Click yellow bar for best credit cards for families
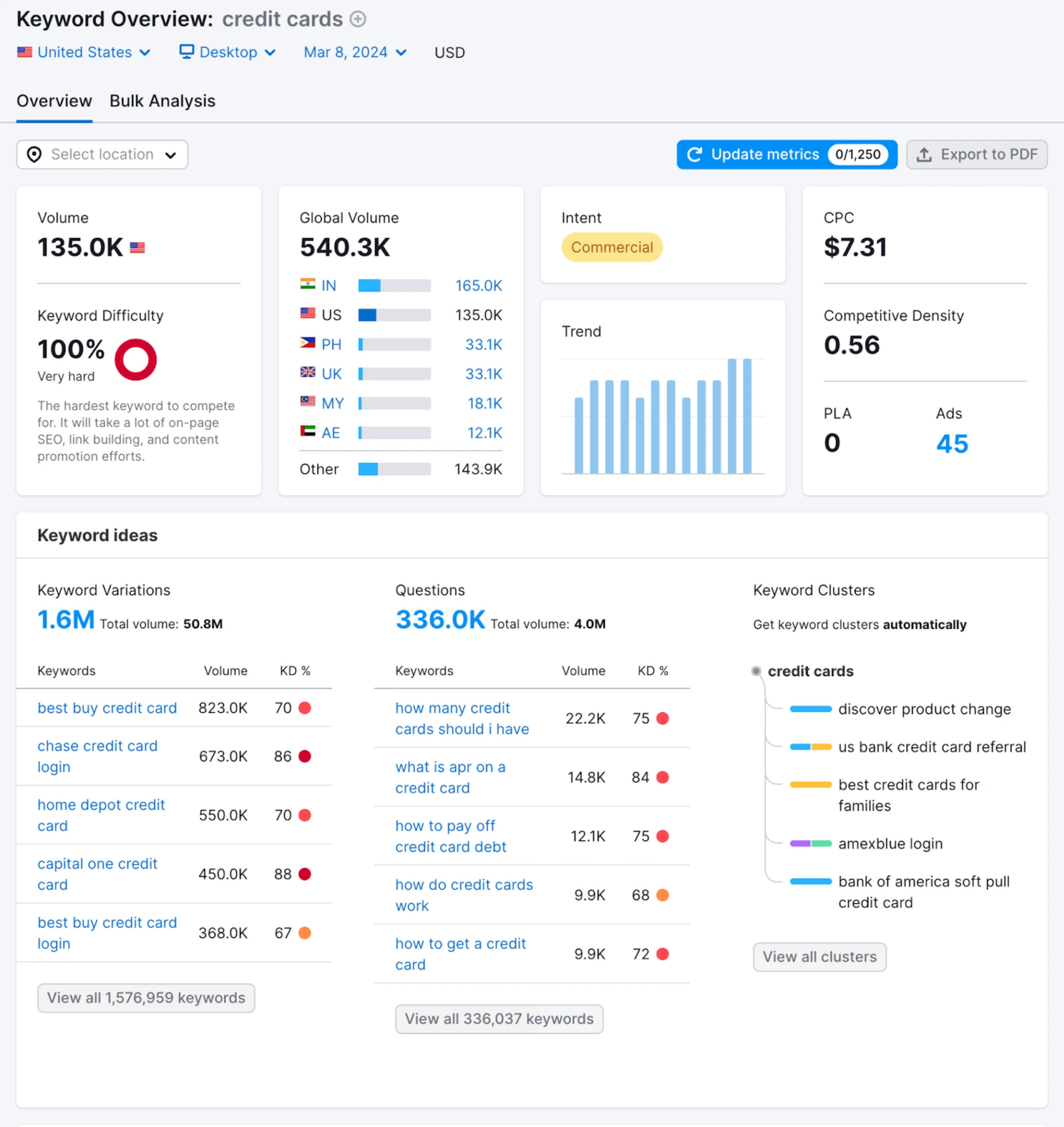Image resolution: width=1064 pixels, height=1127 pixels. 810,784
